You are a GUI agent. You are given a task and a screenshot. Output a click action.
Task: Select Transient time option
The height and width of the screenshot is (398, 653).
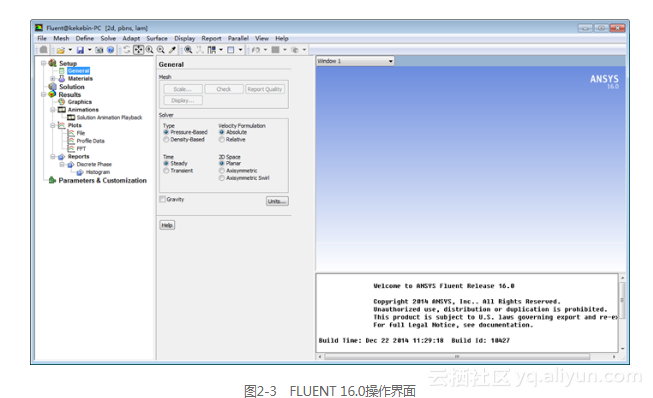166,171
